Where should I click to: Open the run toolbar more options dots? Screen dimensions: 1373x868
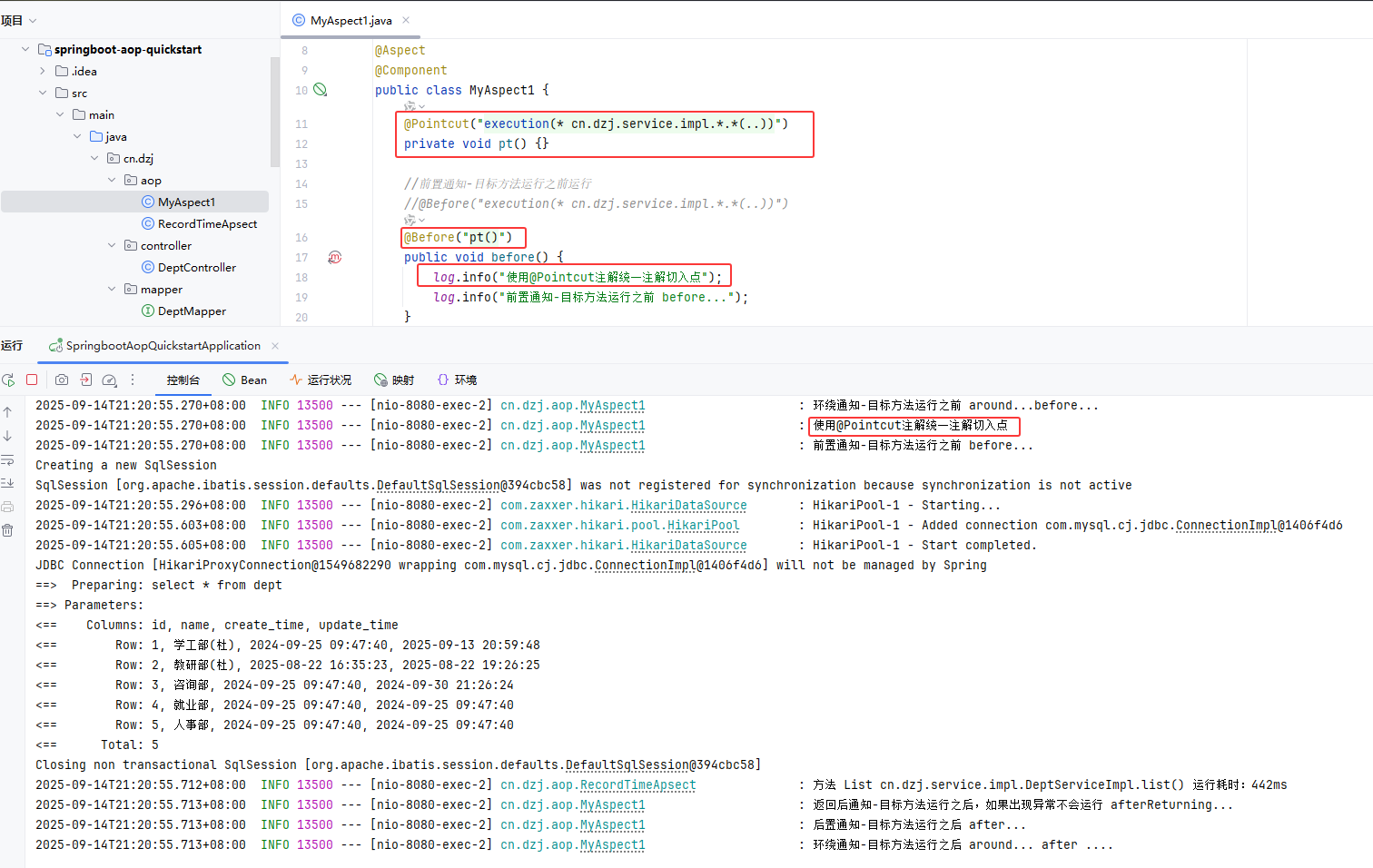133,380
